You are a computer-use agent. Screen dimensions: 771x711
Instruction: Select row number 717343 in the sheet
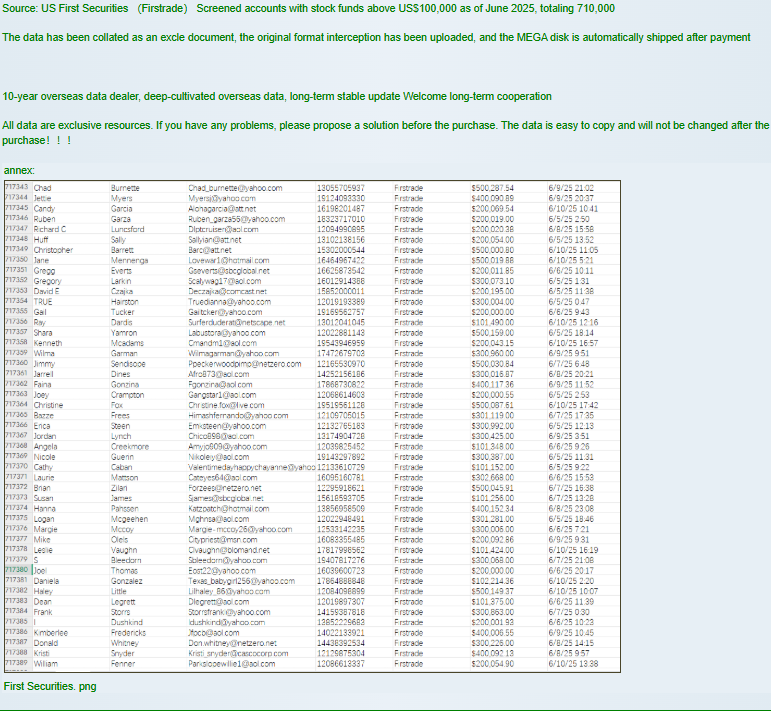pos(17,187)
